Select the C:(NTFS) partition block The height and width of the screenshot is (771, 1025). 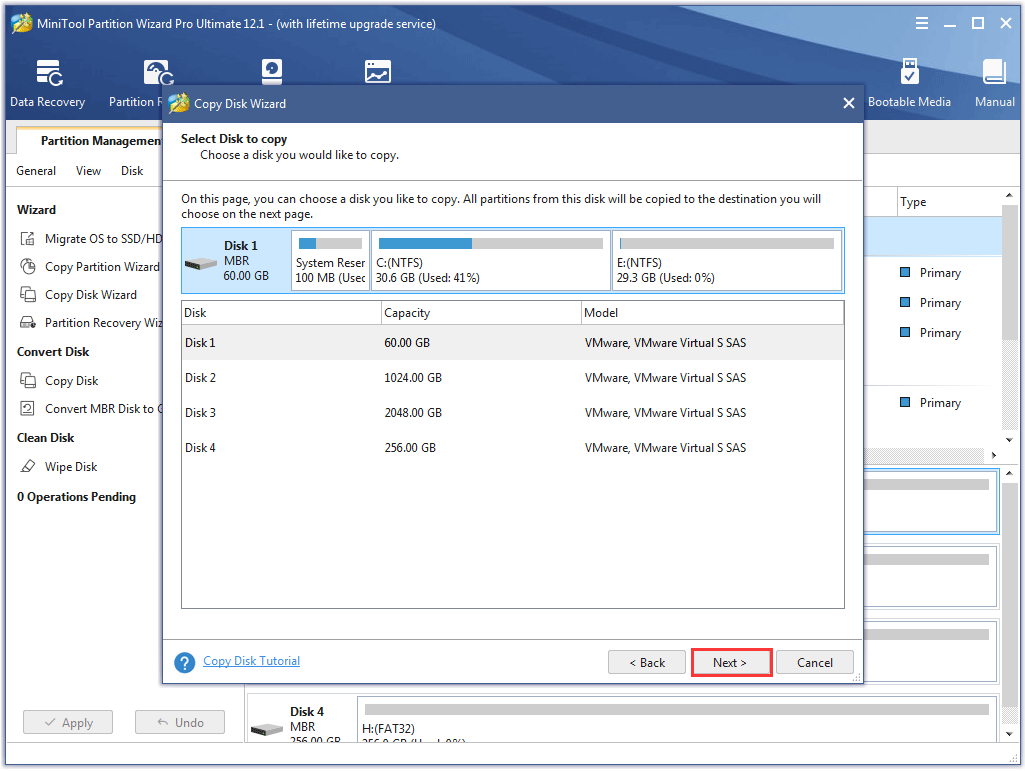pos(491,260)
